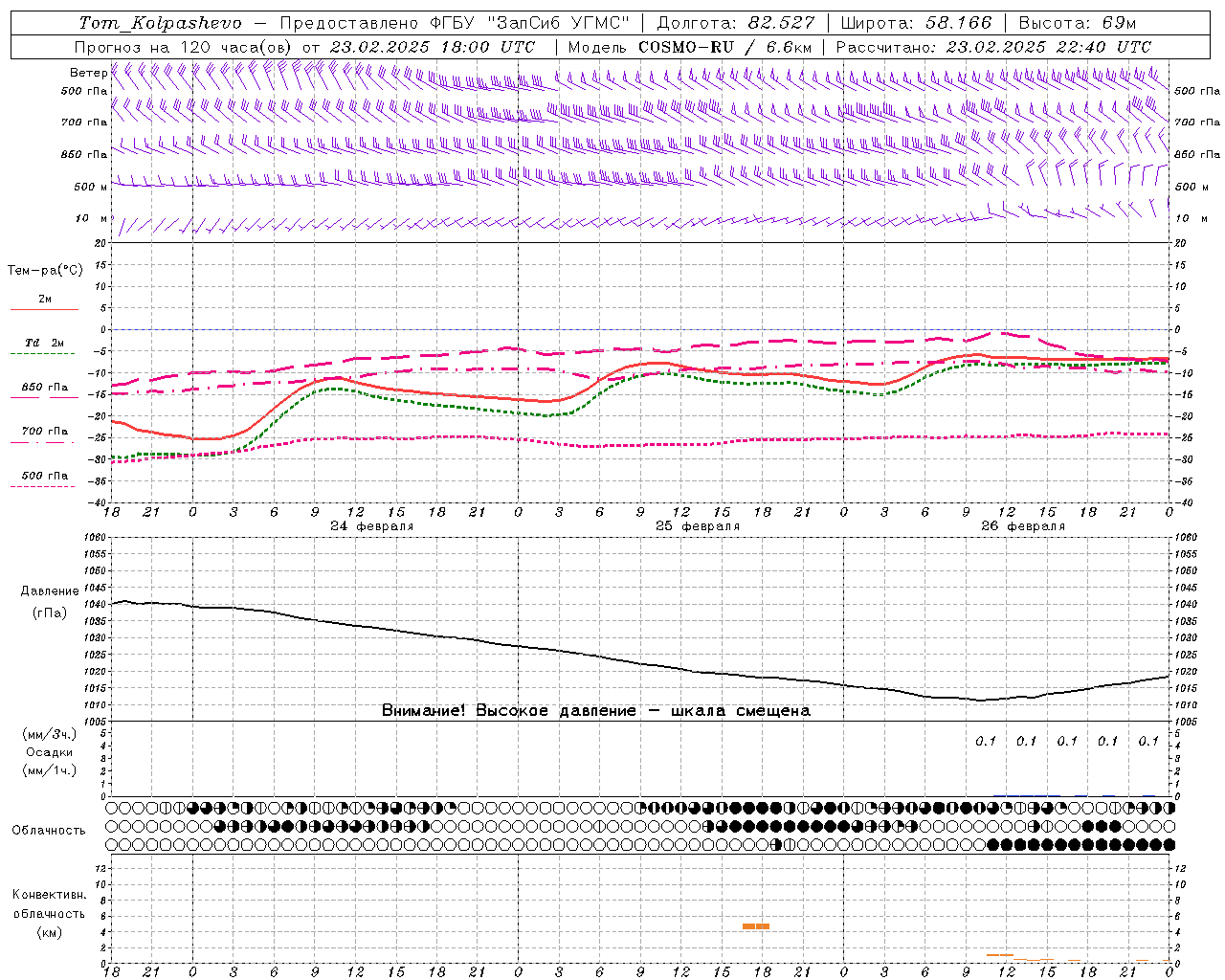Click the Рассчитано 23.02.2025 22:40 UTC timestamp
This screenshot has width=1225, height=980.
click(993, 47)
